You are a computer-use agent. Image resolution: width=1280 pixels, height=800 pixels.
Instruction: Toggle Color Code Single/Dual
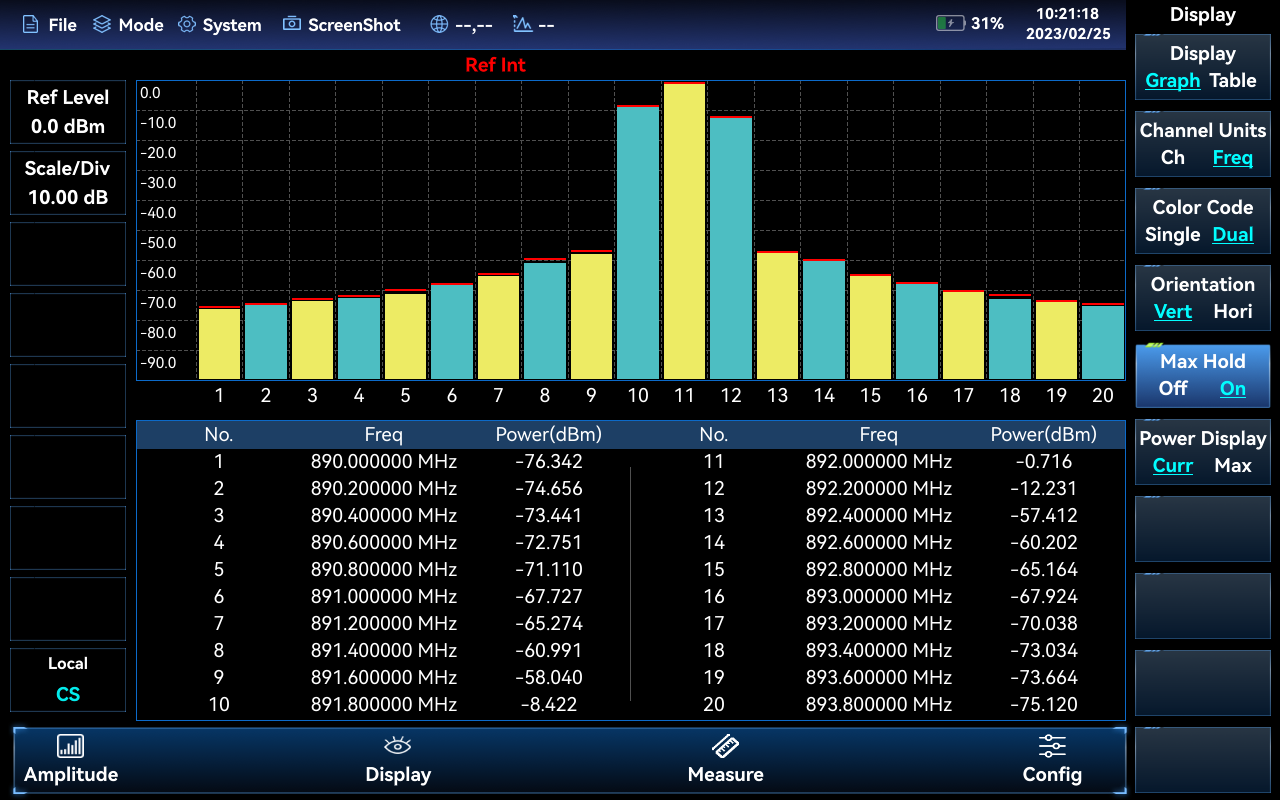point(1202,221)
